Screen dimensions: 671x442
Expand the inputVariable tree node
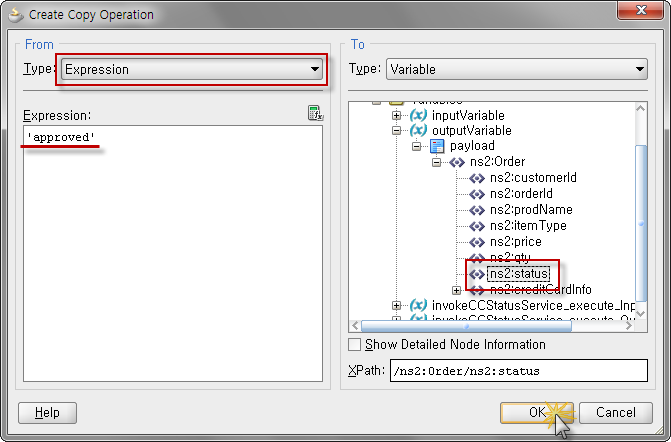tap(396, 116)
